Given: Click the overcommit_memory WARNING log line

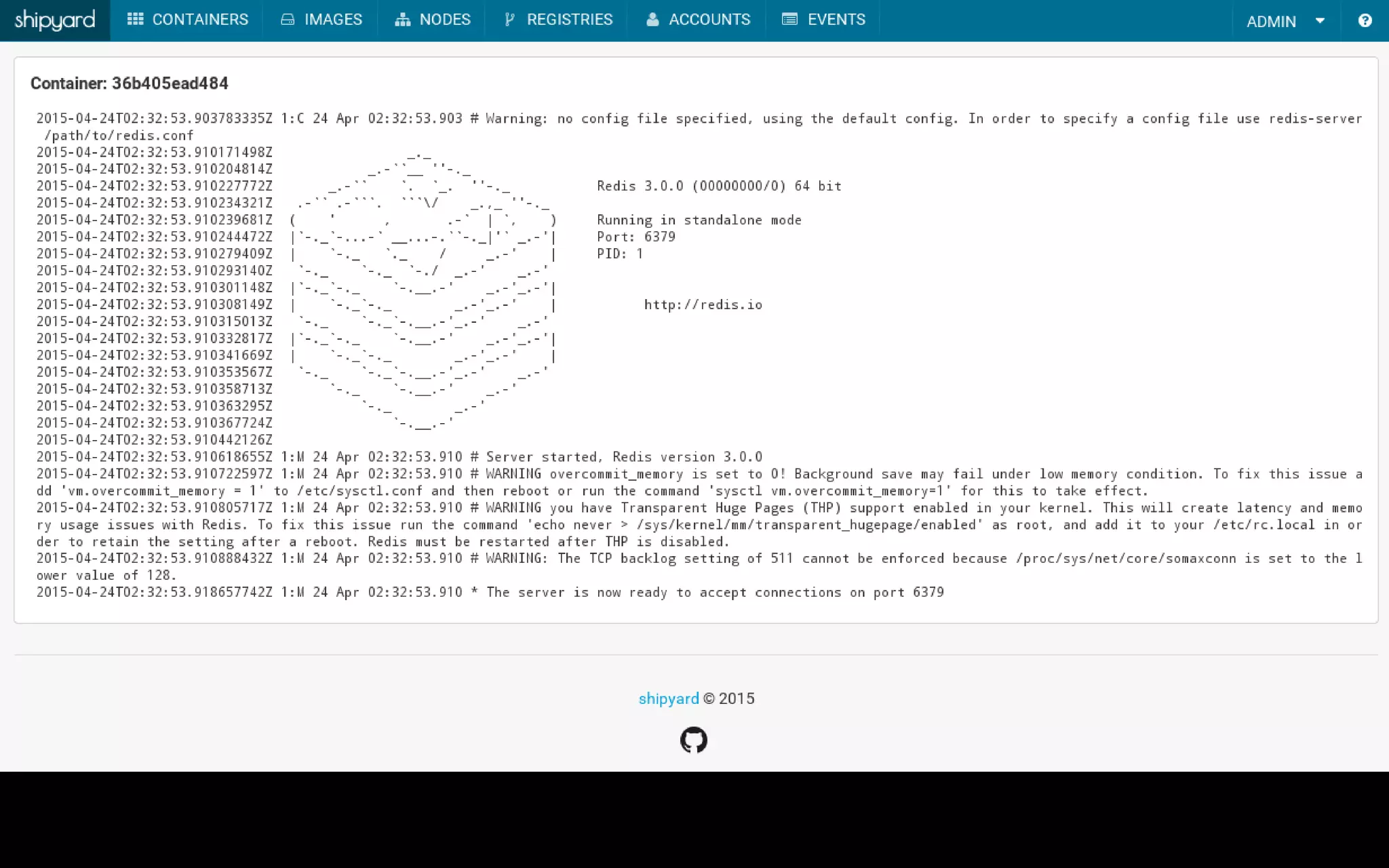Looking at the screenshot, I should [699, 482].
